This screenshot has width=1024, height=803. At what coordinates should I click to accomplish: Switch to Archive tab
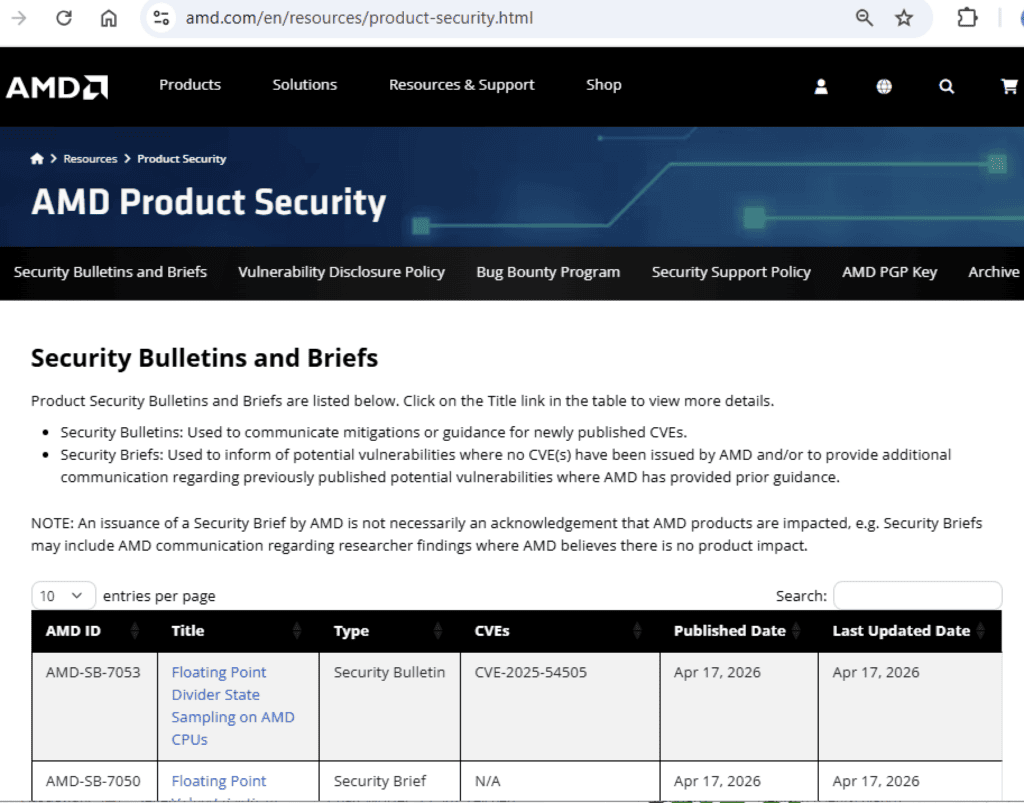point(993,272)
